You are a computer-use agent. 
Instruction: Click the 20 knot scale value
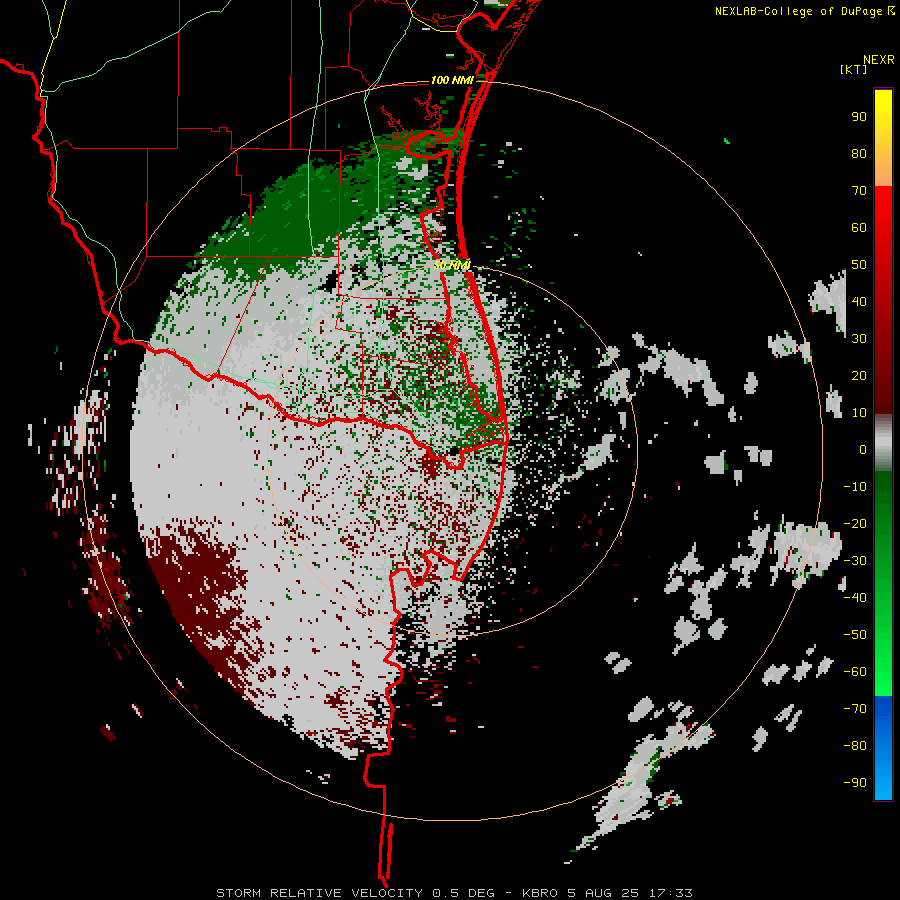(859, 375)
